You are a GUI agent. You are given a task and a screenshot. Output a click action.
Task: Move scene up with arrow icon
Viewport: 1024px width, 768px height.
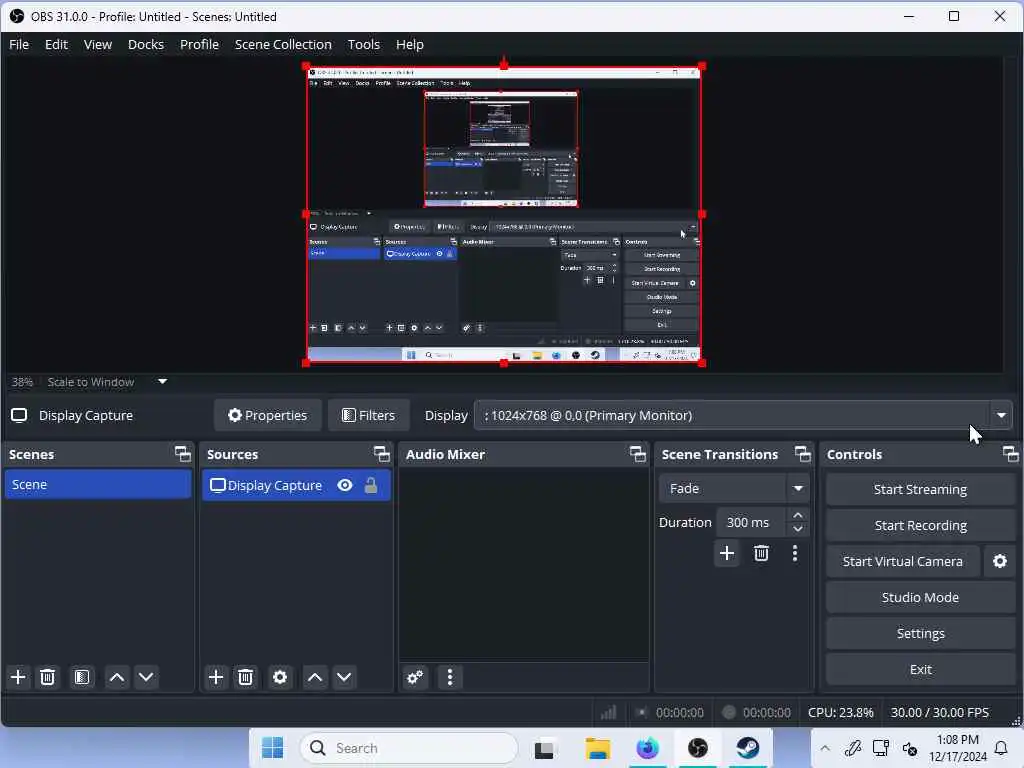(x=117, y=677)
